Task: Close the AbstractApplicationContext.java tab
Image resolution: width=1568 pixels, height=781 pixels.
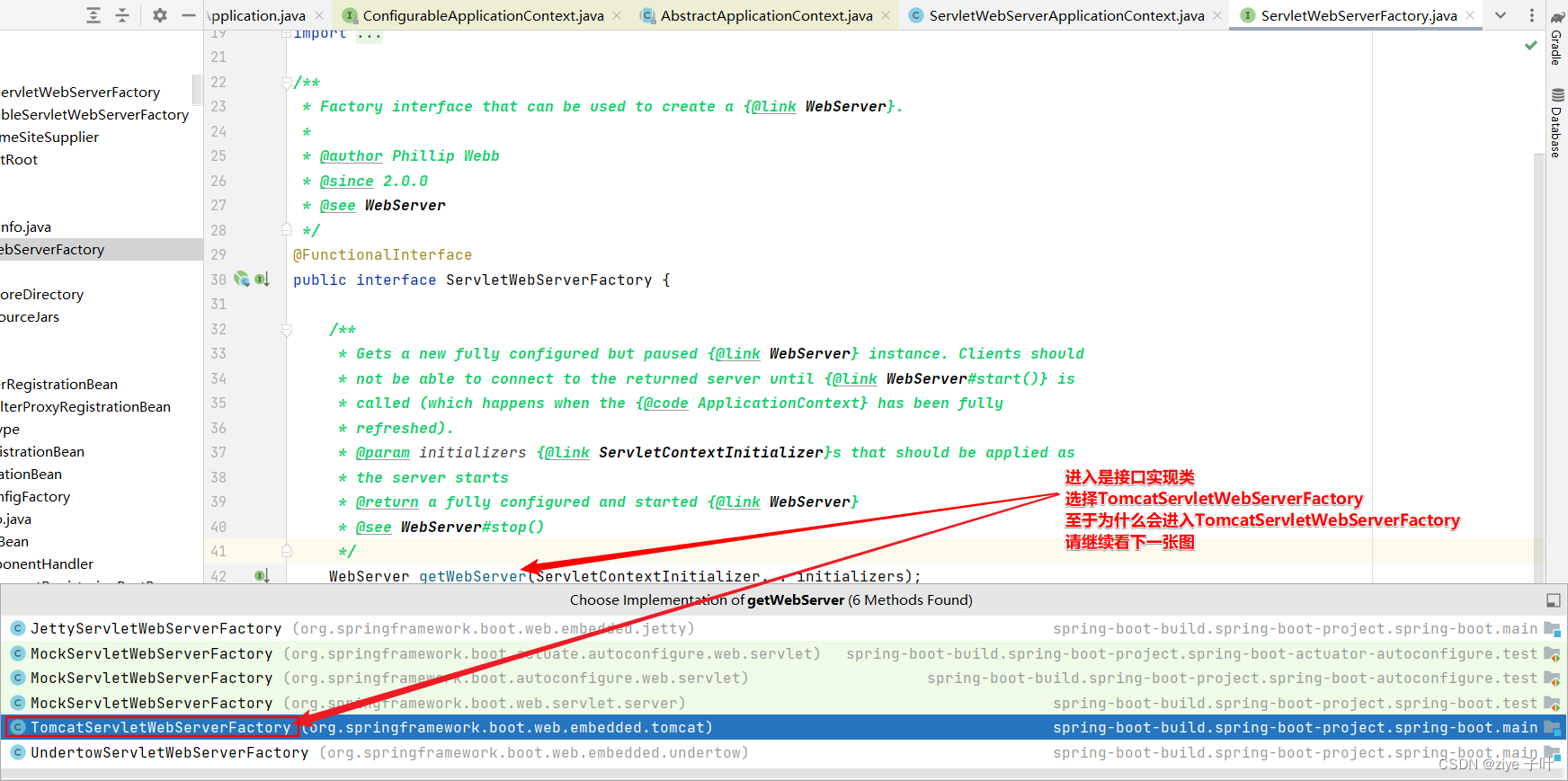Action: pyautogui.click(x=886, y=15)
